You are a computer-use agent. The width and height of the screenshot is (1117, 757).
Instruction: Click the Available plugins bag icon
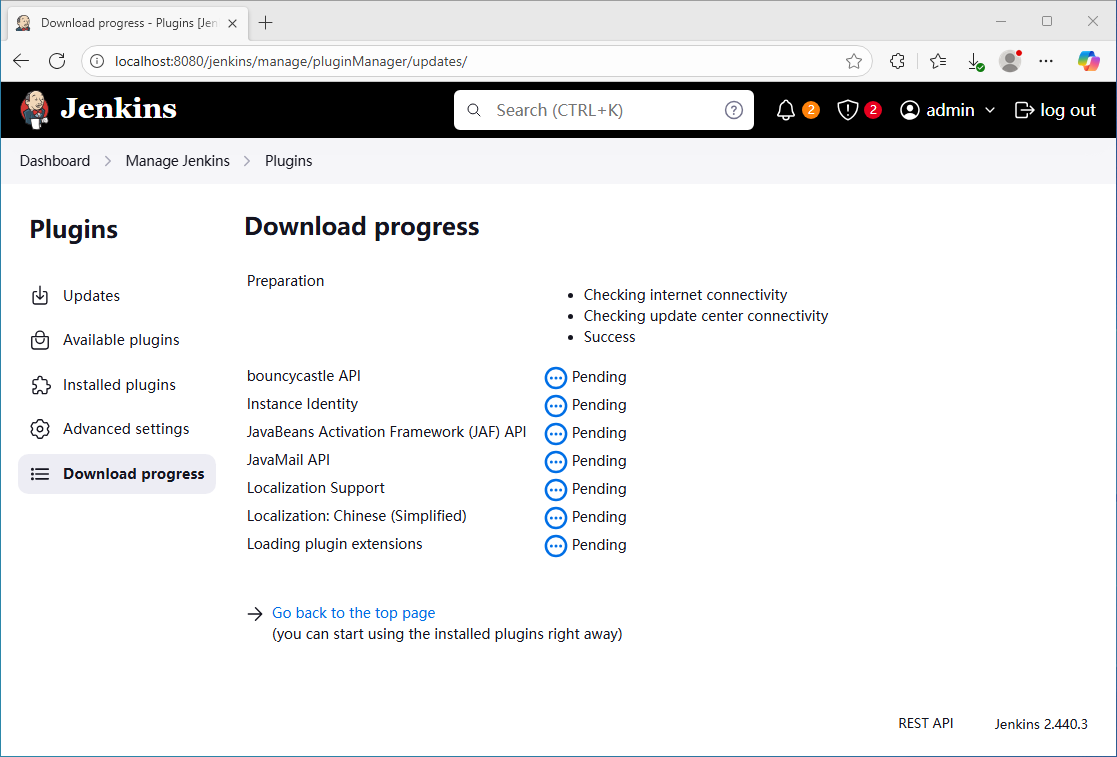40,340
